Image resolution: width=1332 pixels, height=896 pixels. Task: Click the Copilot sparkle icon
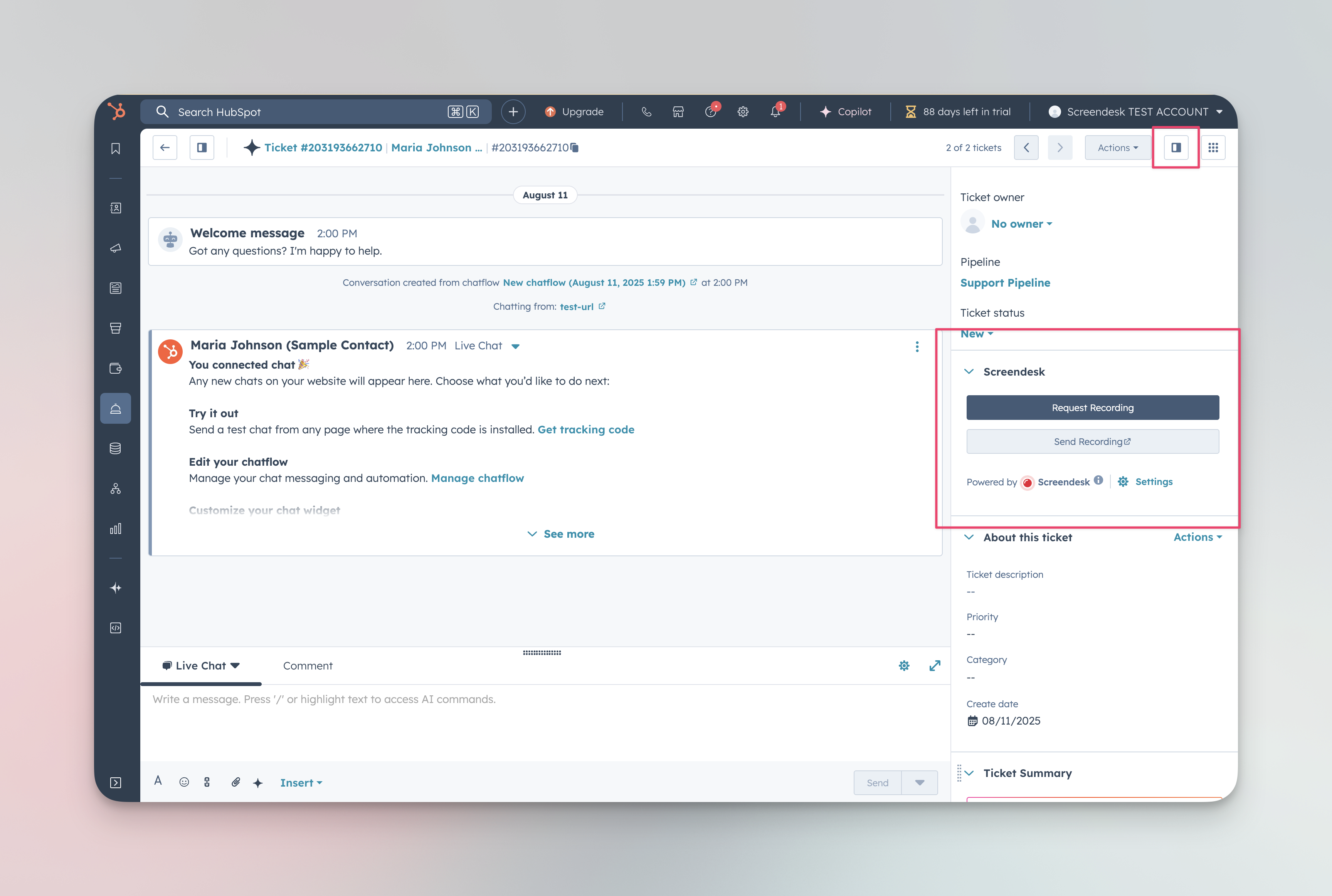tap(825, 112)
